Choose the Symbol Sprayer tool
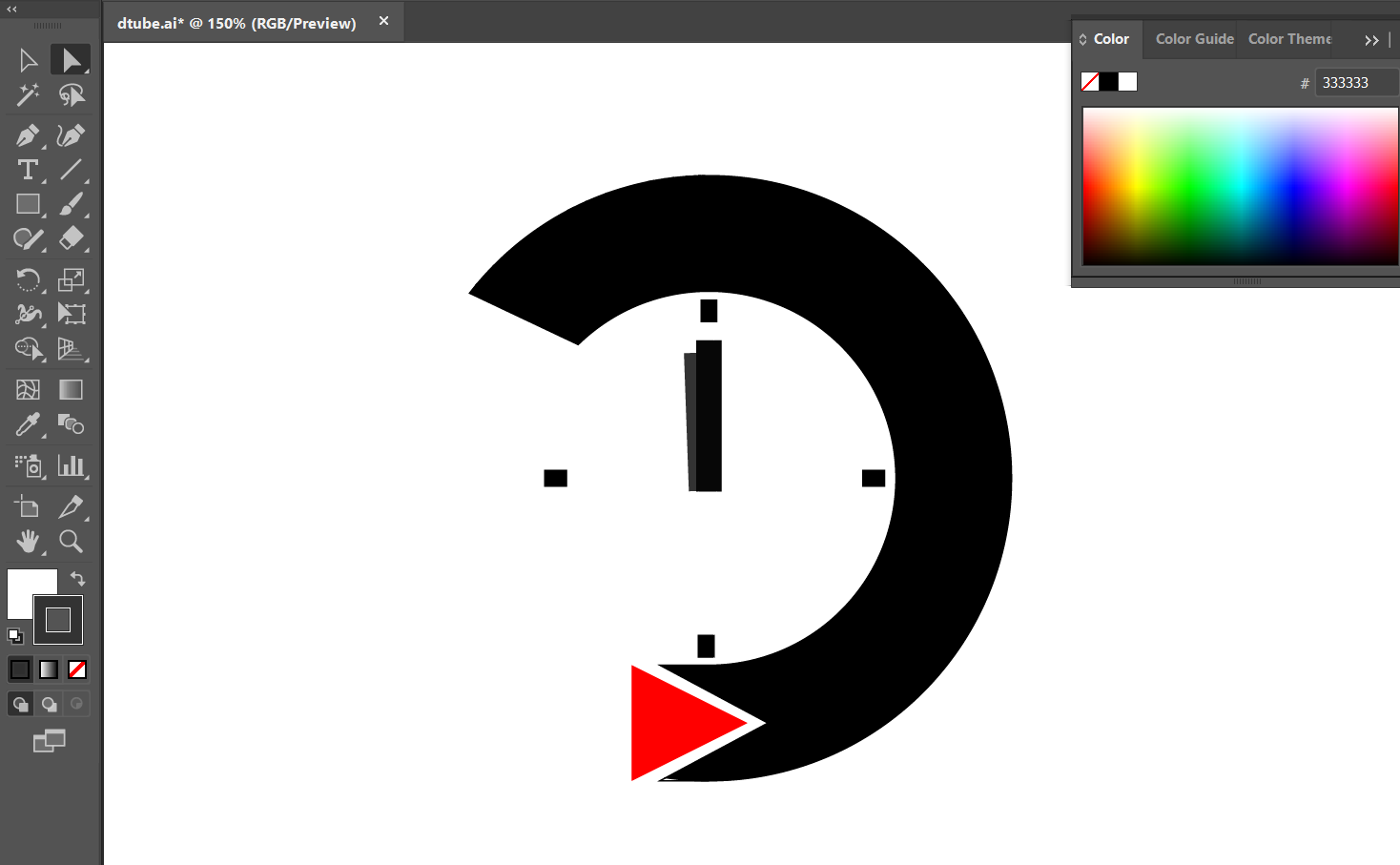This screenshot has height=865, width=1400. (28, 465)
